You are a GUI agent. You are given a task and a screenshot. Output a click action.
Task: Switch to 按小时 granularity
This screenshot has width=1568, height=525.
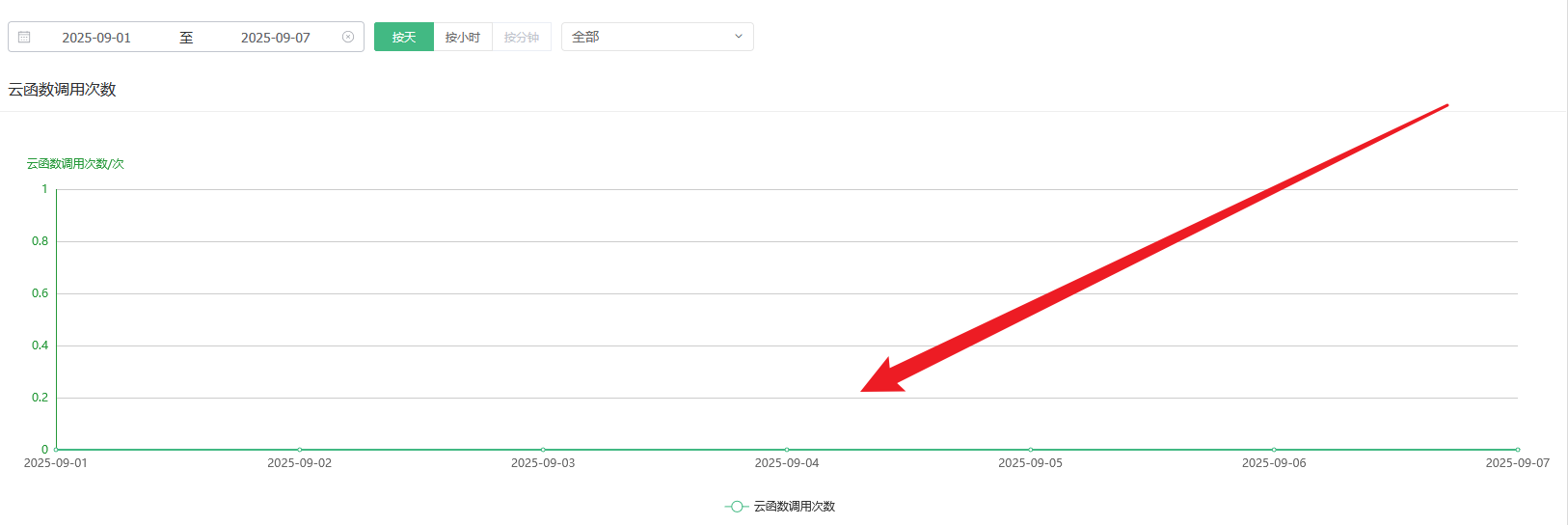(x=463, y=37)
